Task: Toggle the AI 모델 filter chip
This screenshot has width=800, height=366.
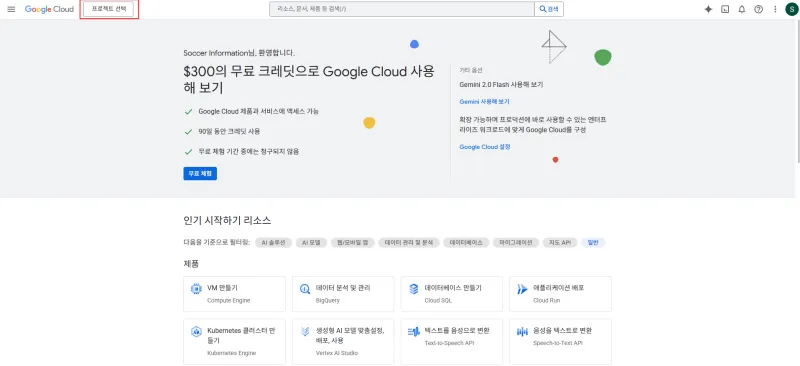Action: pyautogui.click(x=311, y=243)
